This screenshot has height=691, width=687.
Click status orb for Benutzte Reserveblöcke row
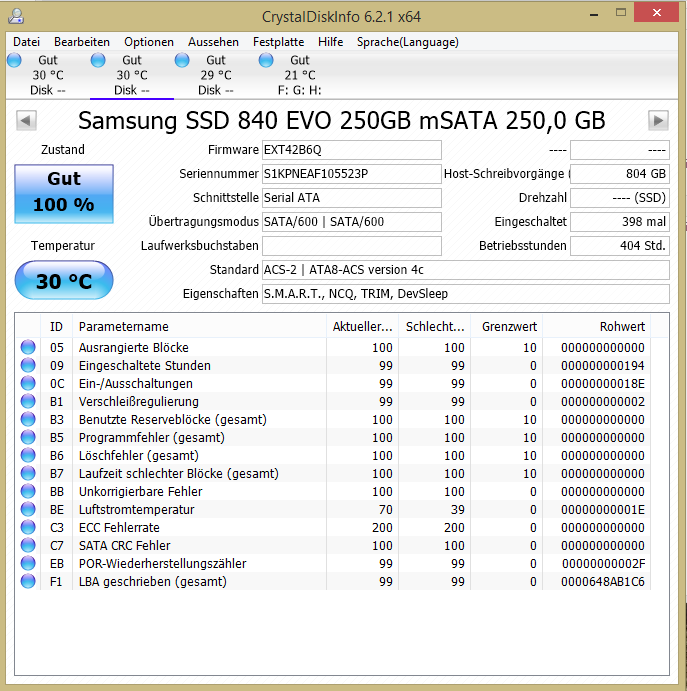coord(28,419)
